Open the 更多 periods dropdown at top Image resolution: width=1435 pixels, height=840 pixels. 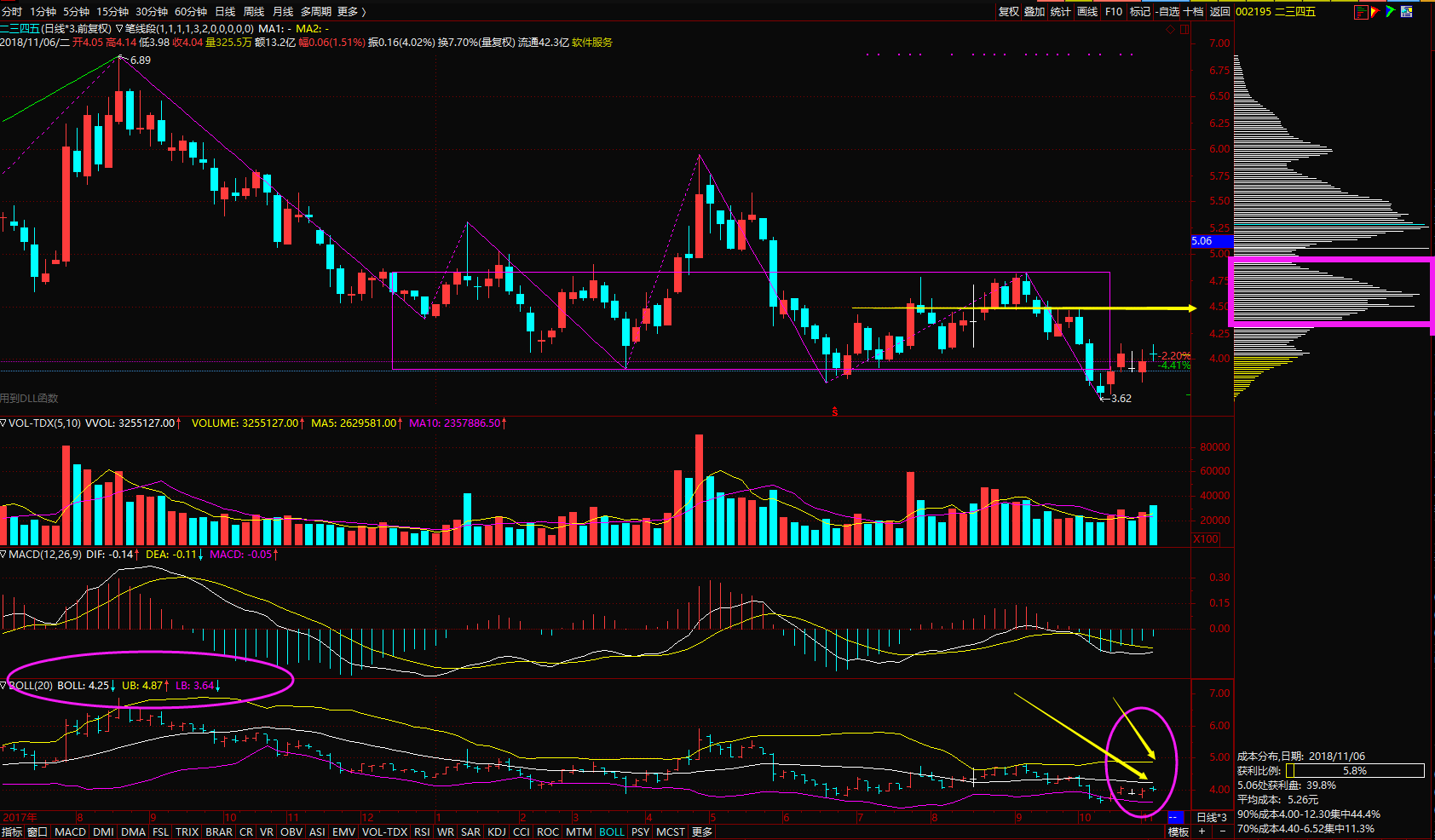coord(352,11)
